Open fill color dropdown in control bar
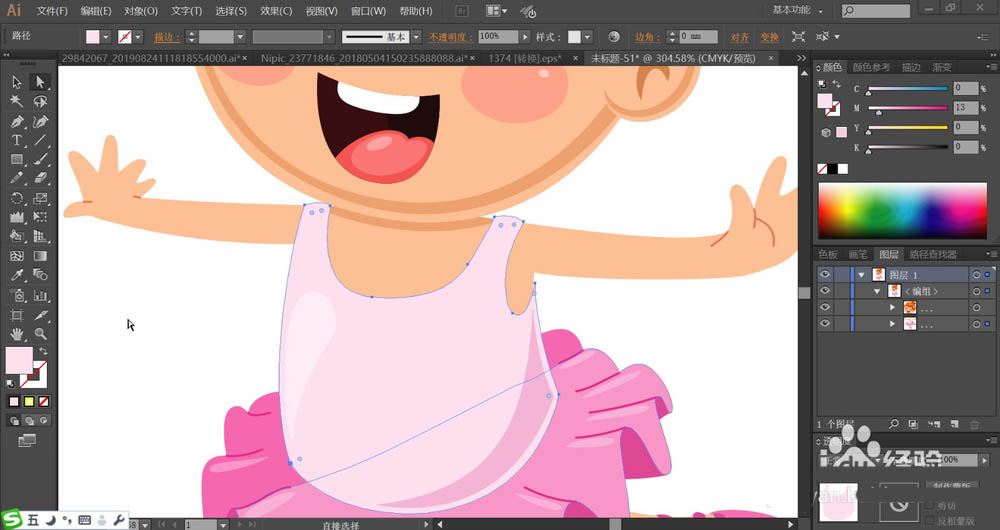This screenshot has width=1000, height=530. point(107,37)
